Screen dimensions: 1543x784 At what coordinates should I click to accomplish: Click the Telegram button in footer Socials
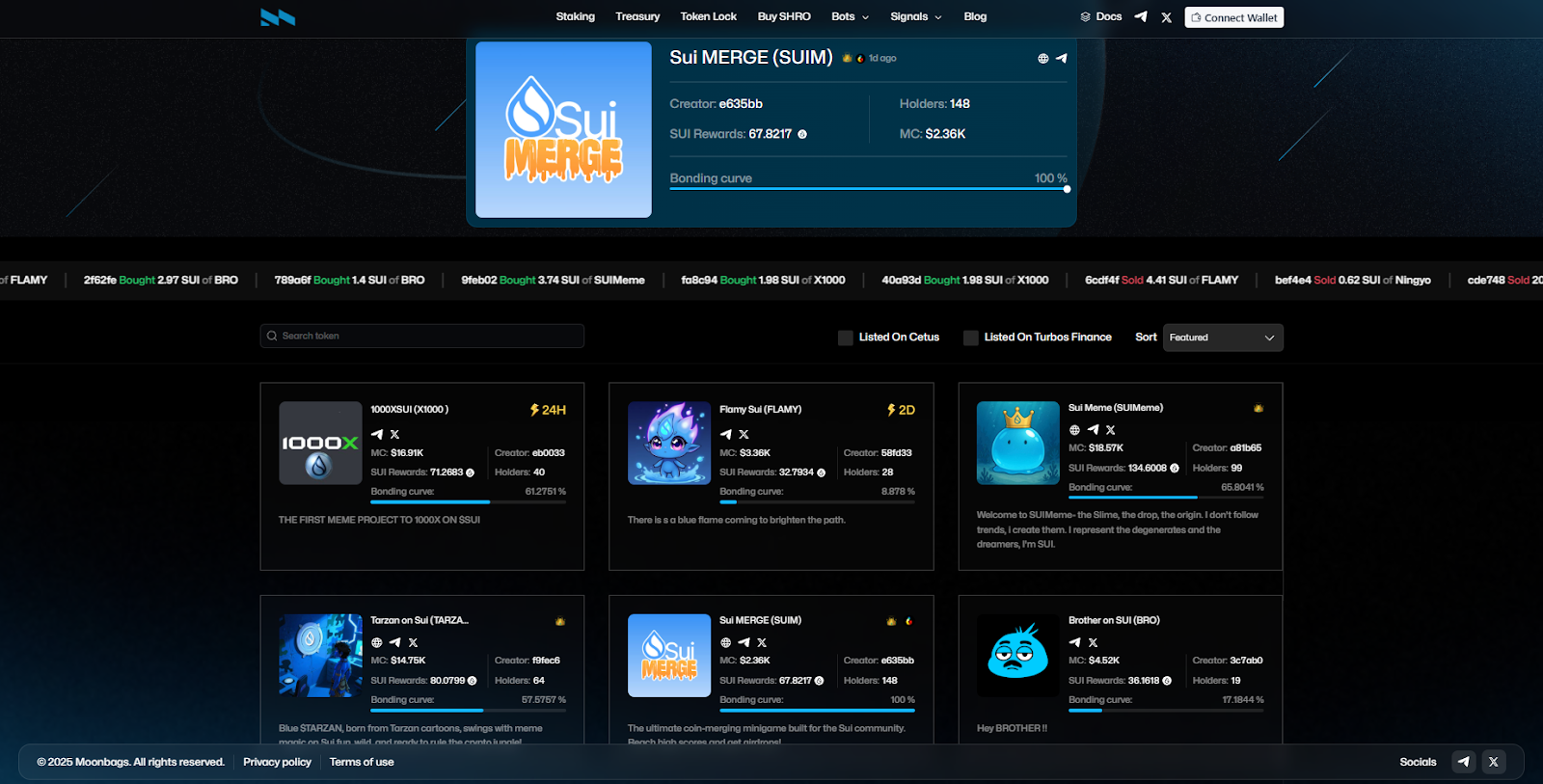1464,762
